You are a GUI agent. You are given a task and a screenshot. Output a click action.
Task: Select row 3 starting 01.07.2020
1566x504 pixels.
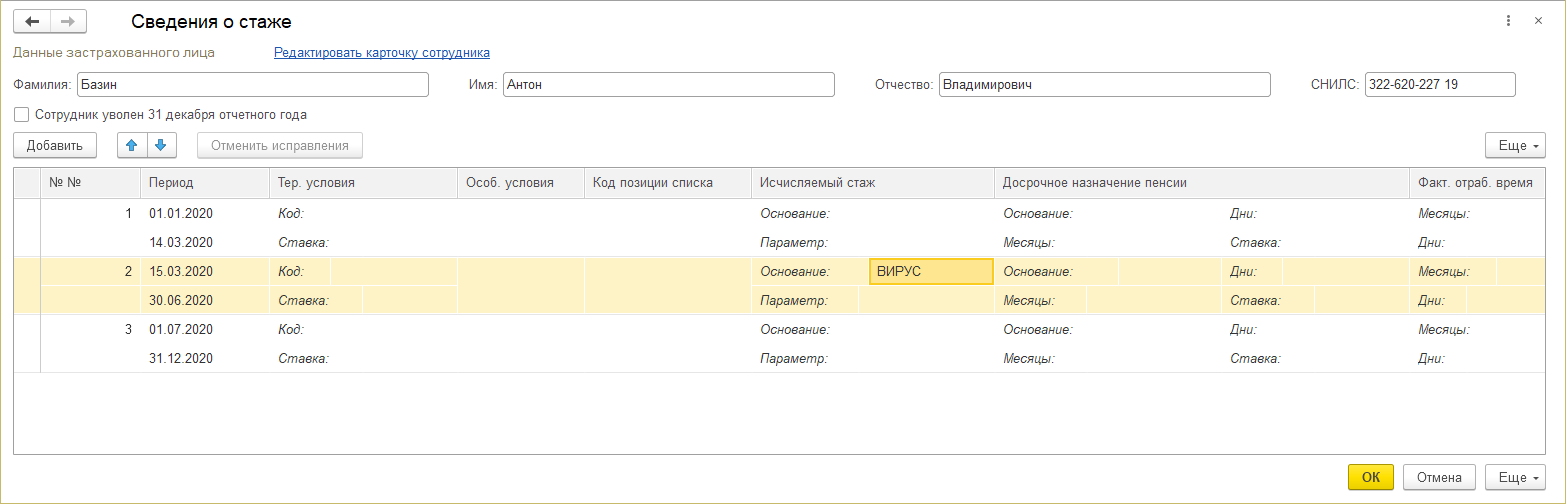181,329
